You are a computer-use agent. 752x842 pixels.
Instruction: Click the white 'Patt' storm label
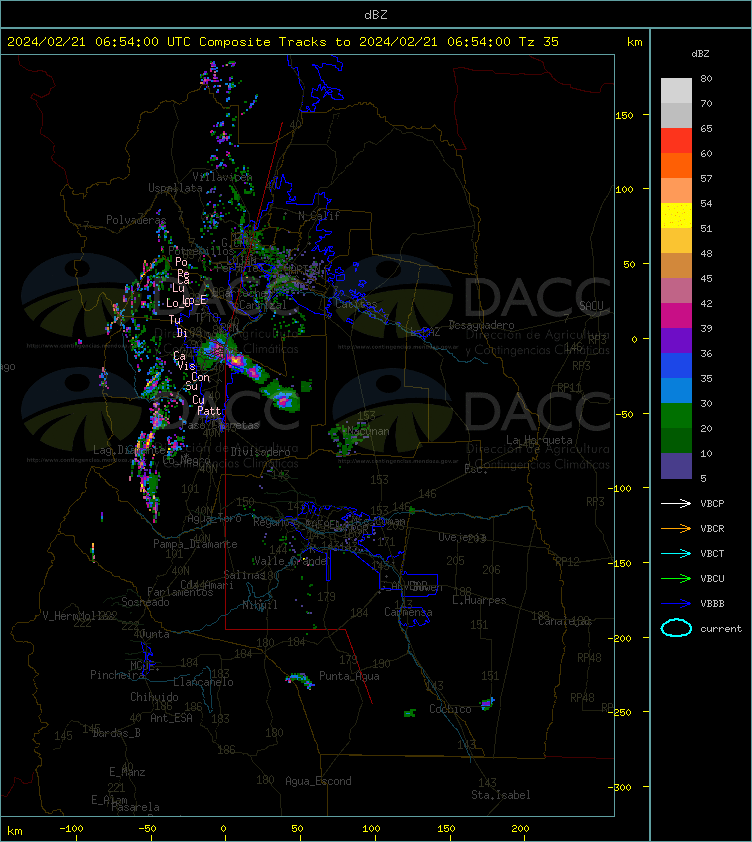(209, 411)
